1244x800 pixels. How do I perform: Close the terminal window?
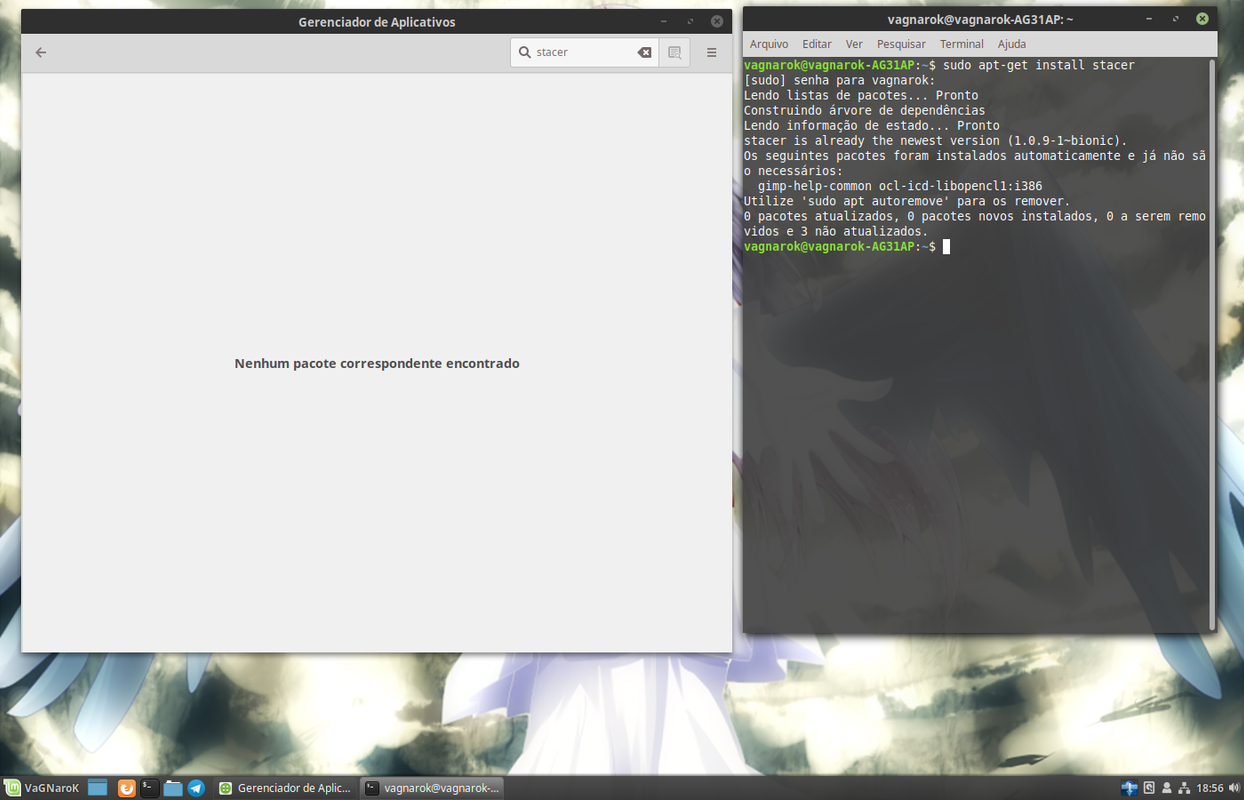point(1202,18)
